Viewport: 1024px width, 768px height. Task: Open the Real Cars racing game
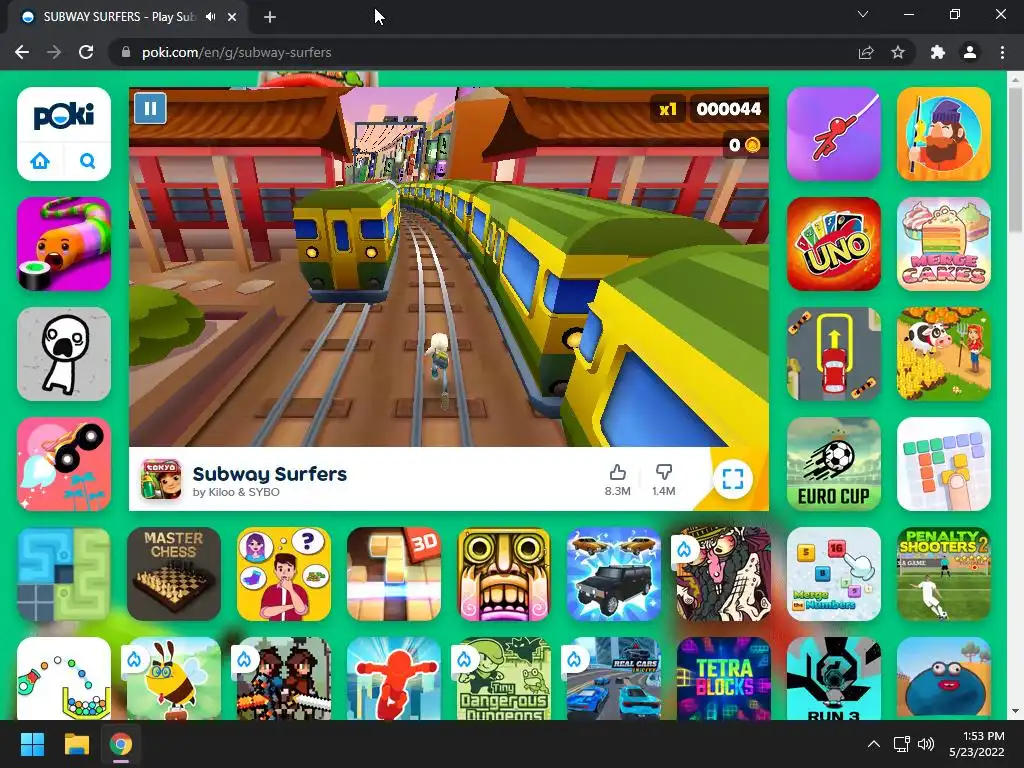[x=614, y=679]
